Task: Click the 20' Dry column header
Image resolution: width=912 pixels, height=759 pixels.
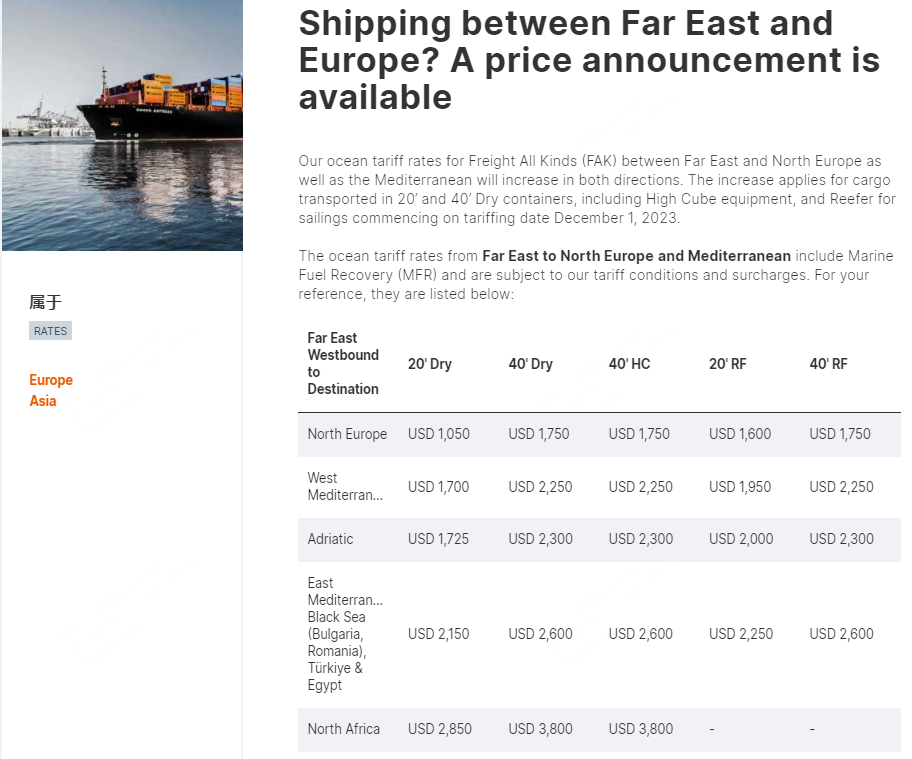Action: (x=430, y=364)
